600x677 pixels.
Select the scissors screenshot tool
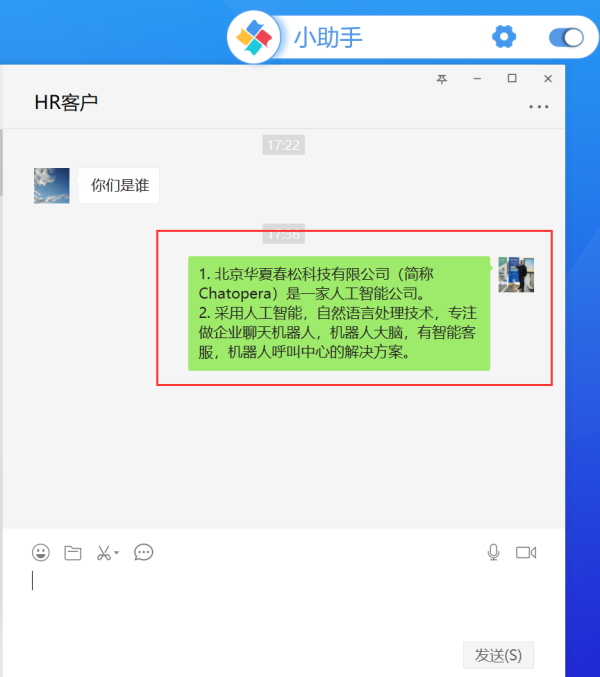[104, 553]
